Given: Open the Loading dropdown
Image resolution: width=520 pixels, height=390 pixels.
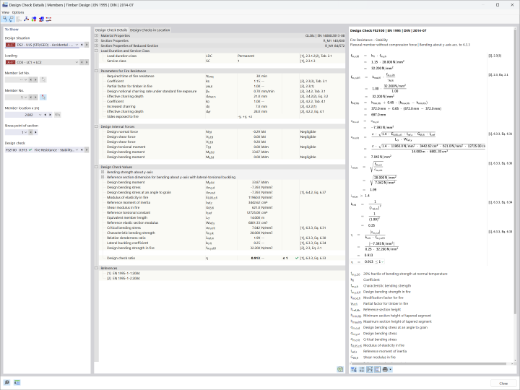Looking at the screenshot, I should (x=77, y=62).
